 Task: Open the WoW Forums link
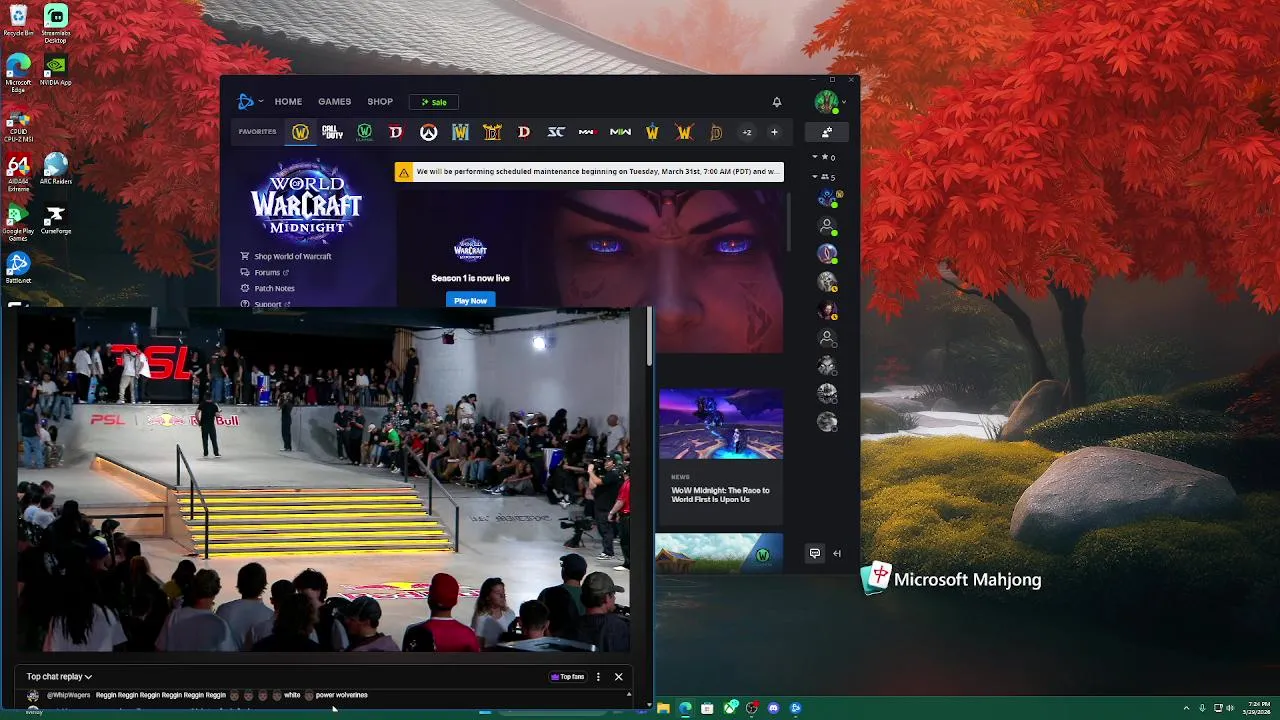click(x=265, y=272)
